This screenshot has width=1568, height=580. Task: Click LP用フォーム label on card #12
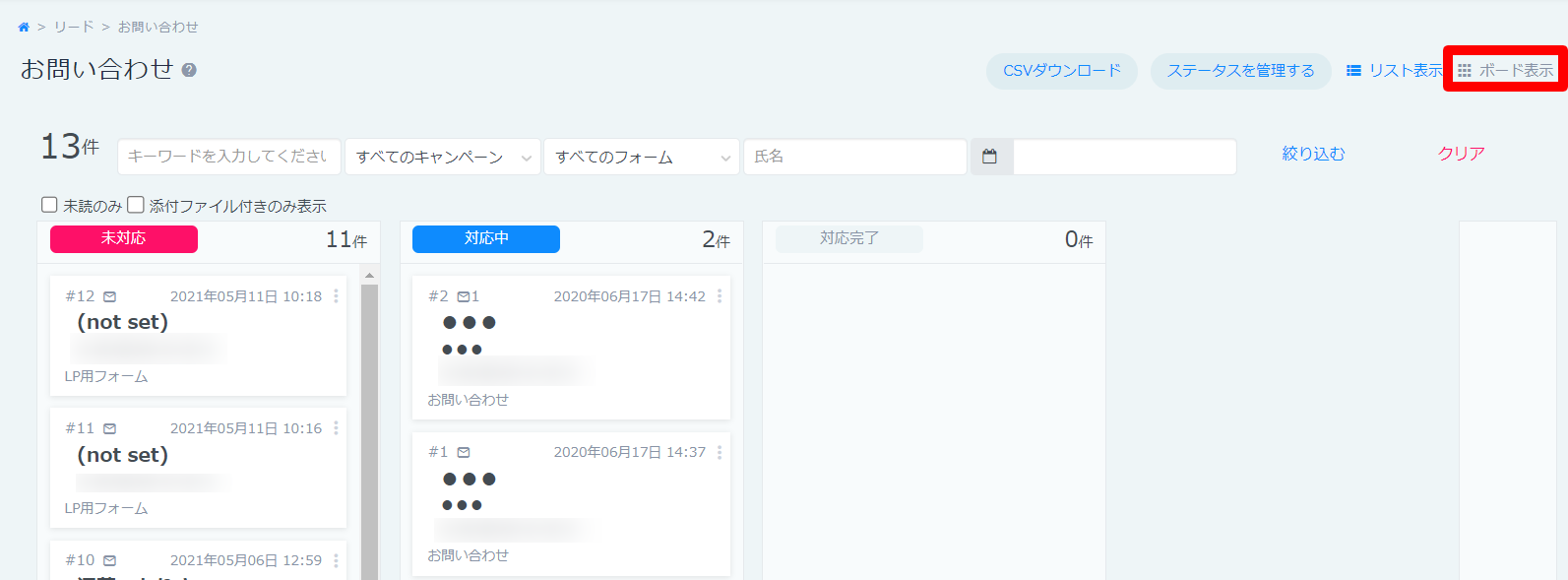coord(106,376)
